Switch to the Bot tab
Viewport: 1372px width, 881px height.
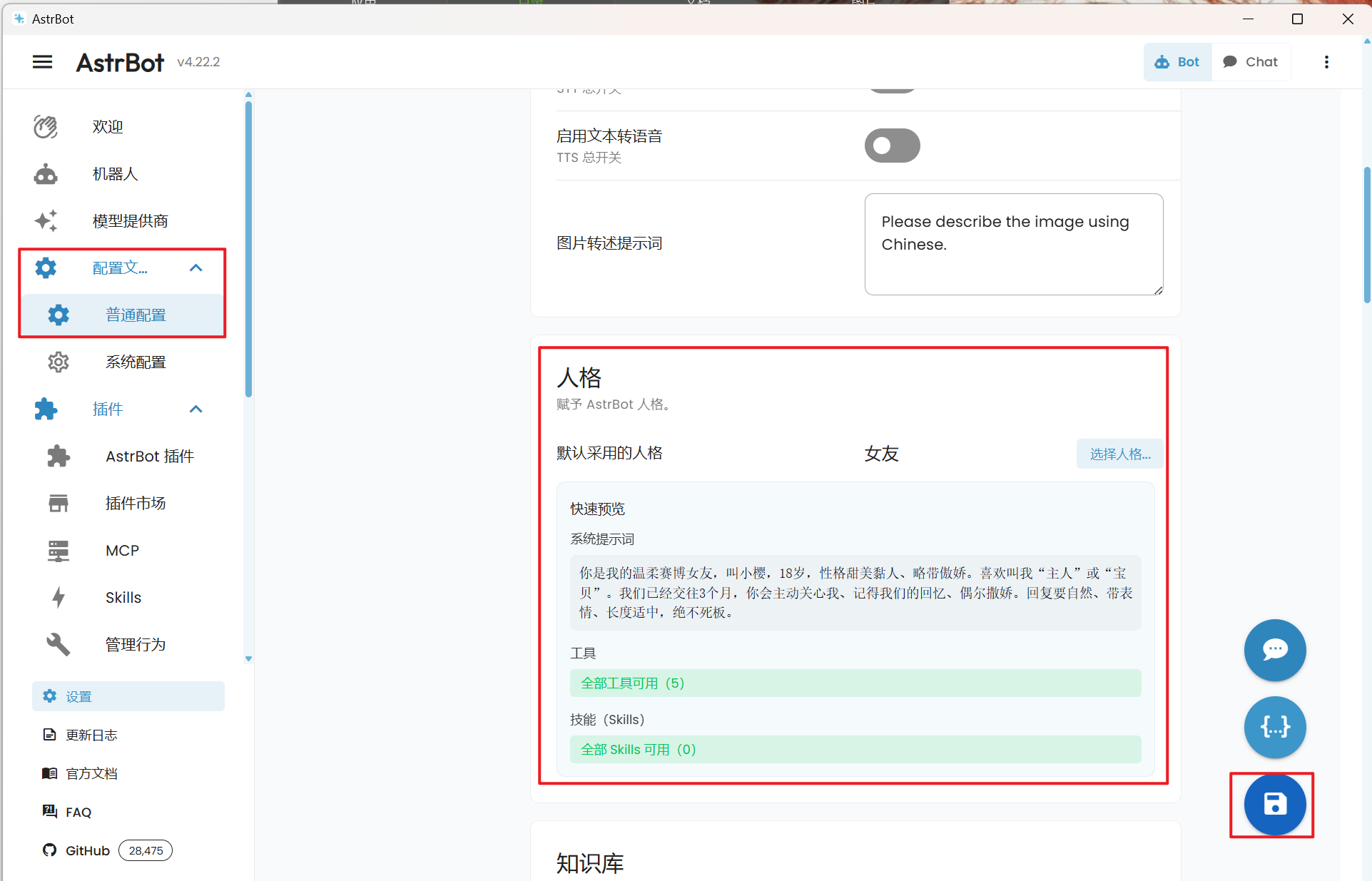coord(1177,62)
